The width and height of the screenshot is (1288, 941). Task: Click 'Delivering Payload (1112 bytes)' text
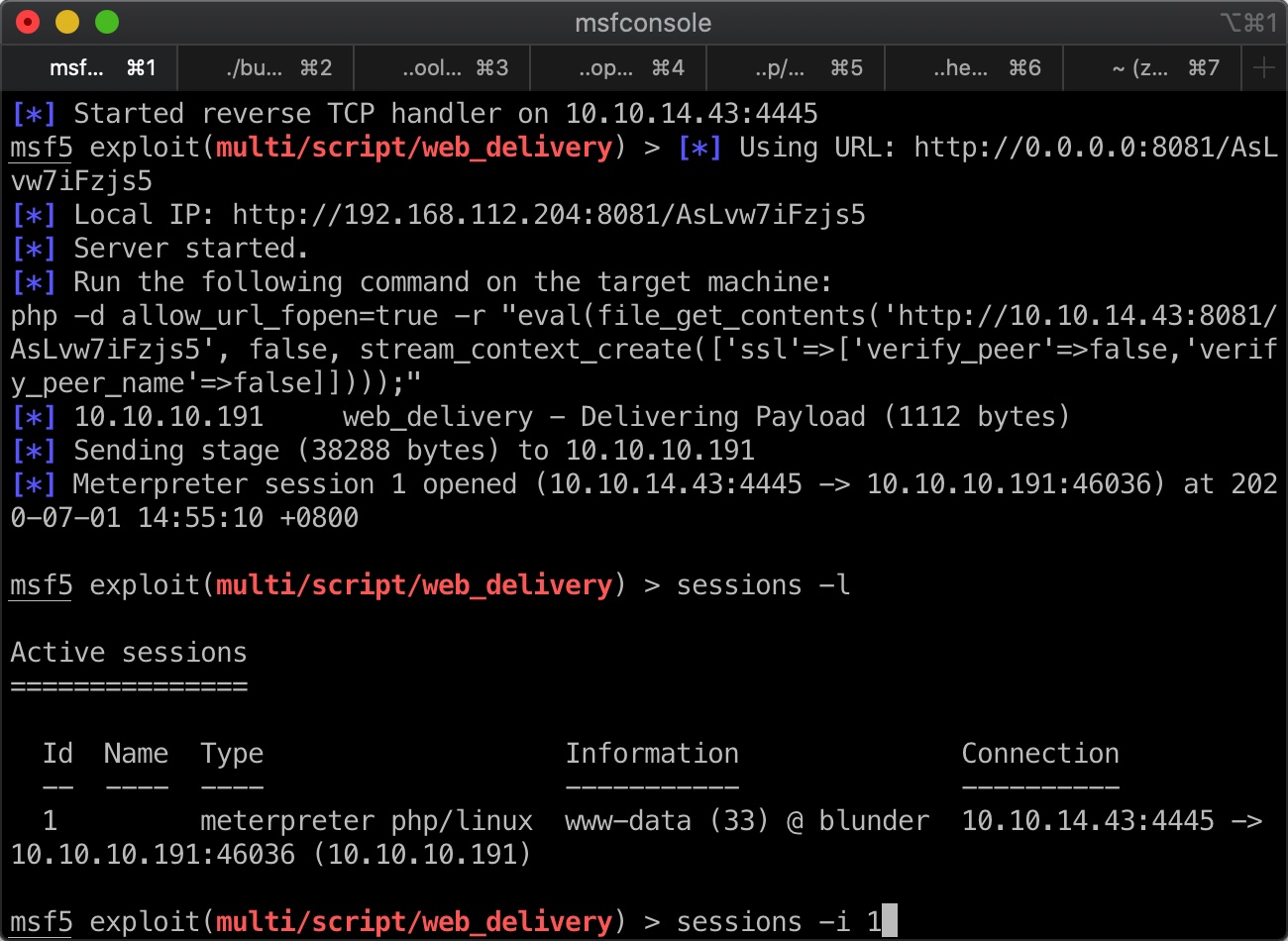824,417
